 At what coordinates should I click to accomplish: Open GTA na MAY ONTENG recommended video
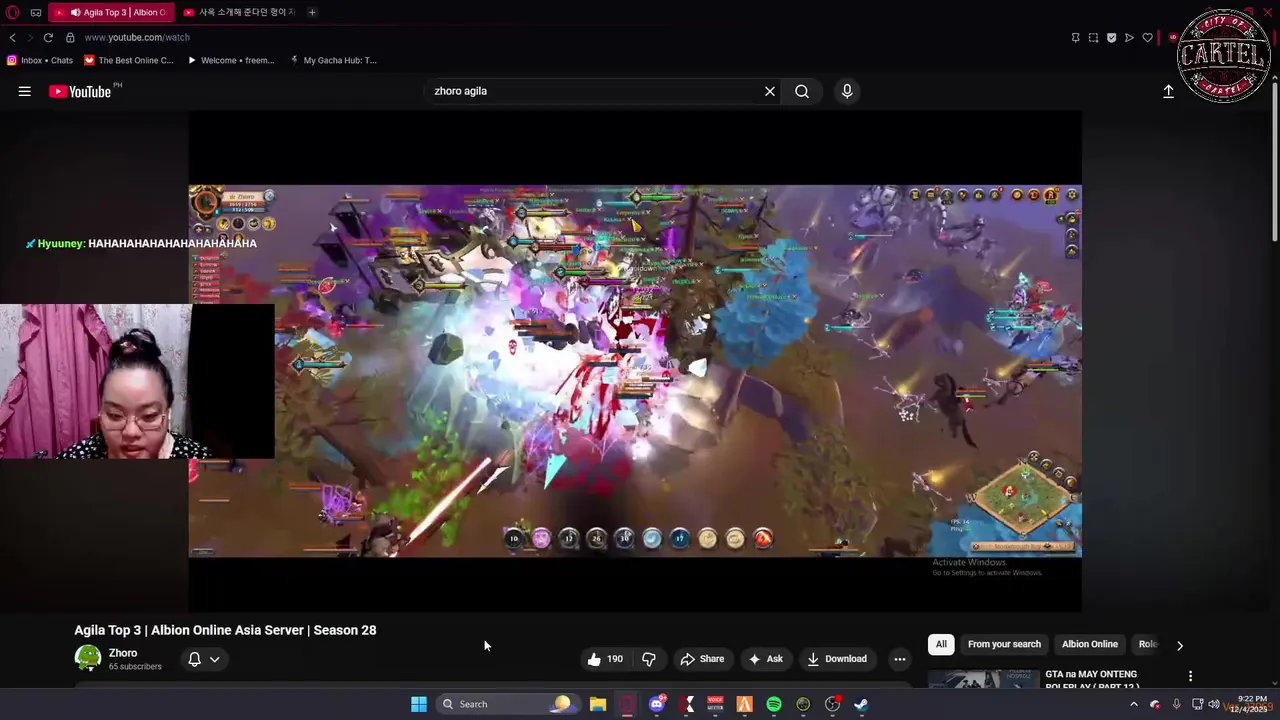click(x=1091, y=679)
